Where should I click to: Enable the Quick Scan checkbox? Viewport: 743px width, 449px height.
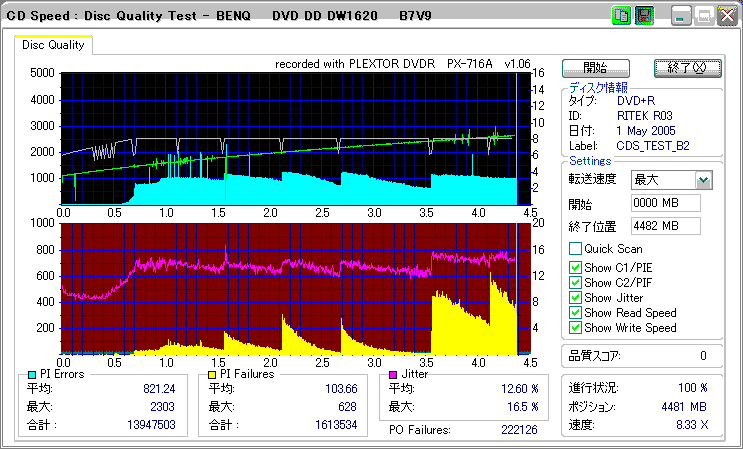pyautogui.click(x=575, y=249)
